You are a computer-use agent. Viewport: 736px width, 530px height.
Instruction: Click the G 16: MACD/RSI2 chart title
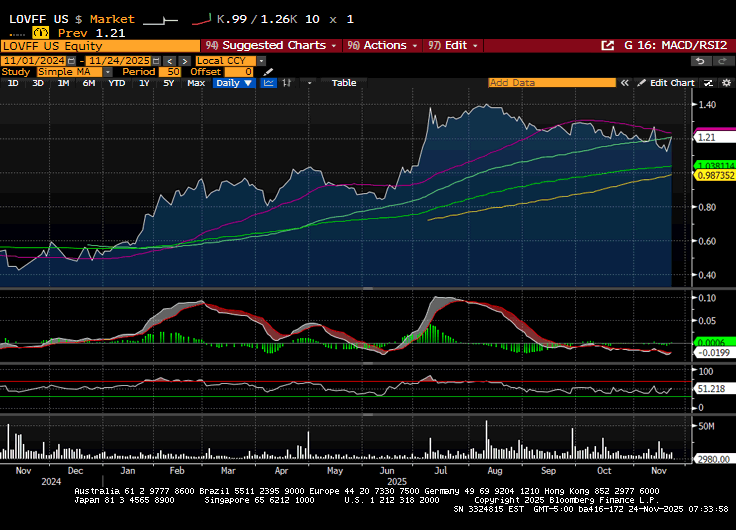coord(675,46)
